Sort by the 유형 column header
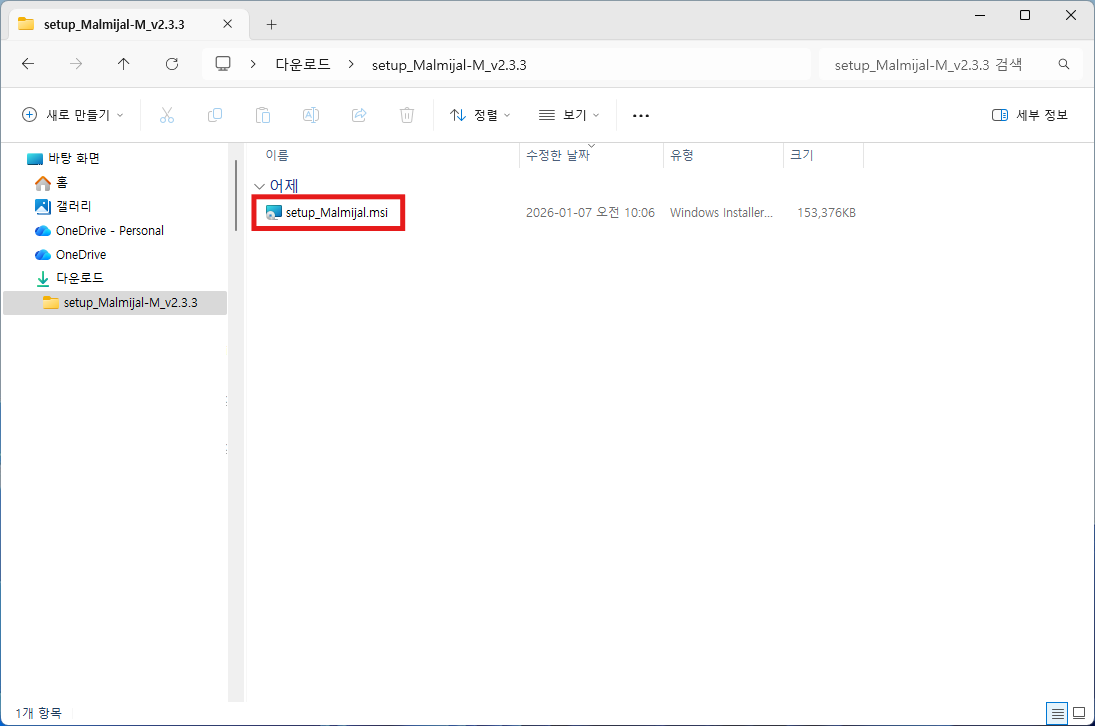 [682, 155]
